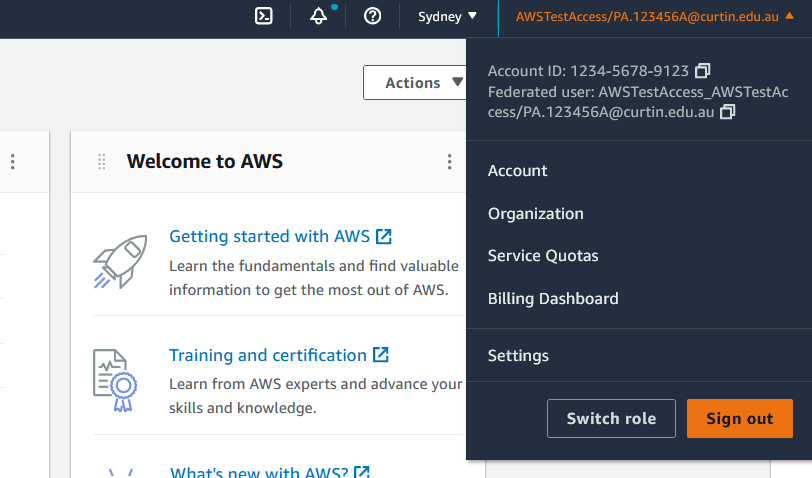Screen dimensions: 812x478
Task: Click the Sign out button
Action: tap(740, 418)
